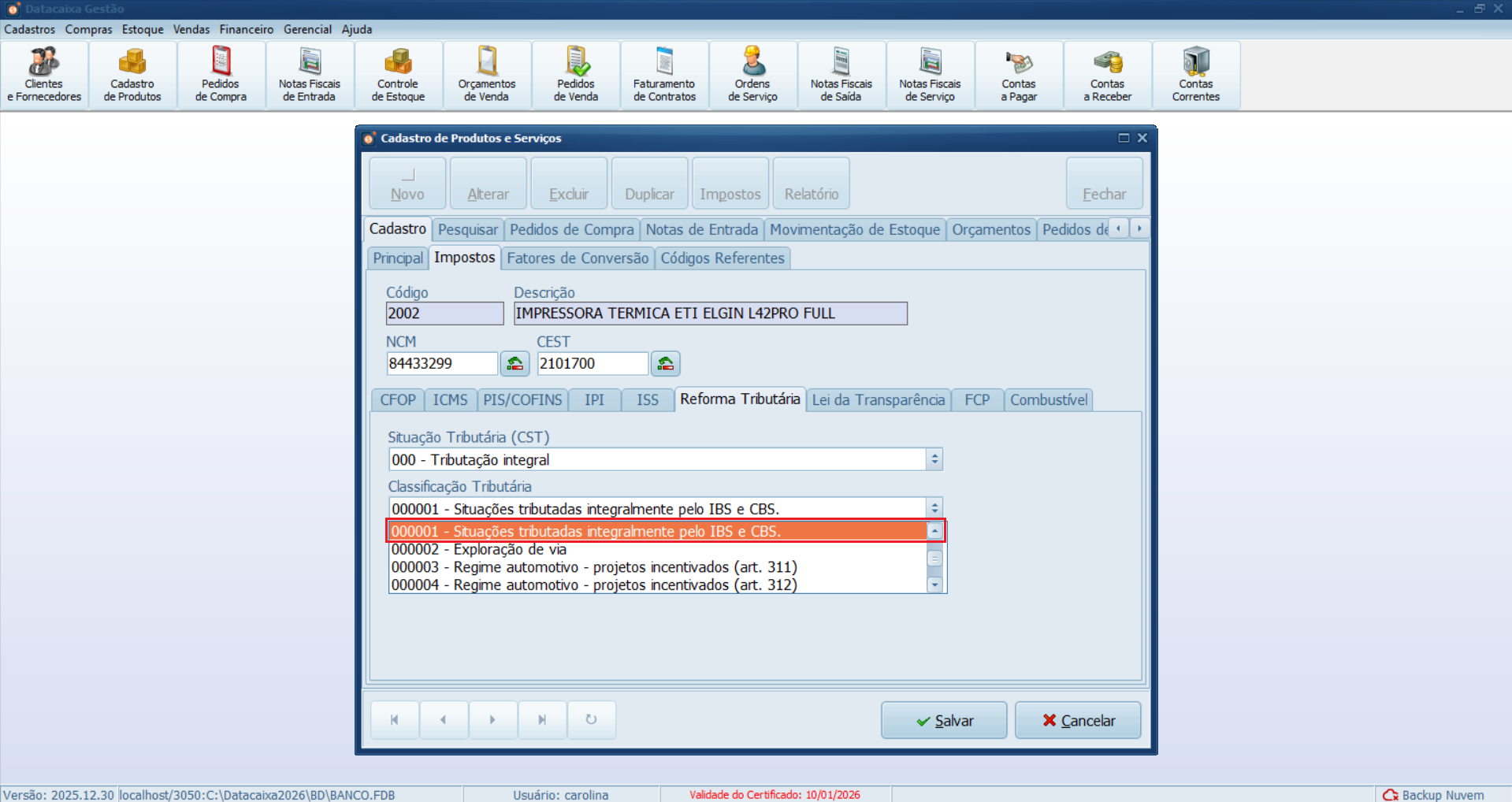Click the CEST lookup icon button
The height and width of the screenshot is (802, 1512).
[665, 364]
